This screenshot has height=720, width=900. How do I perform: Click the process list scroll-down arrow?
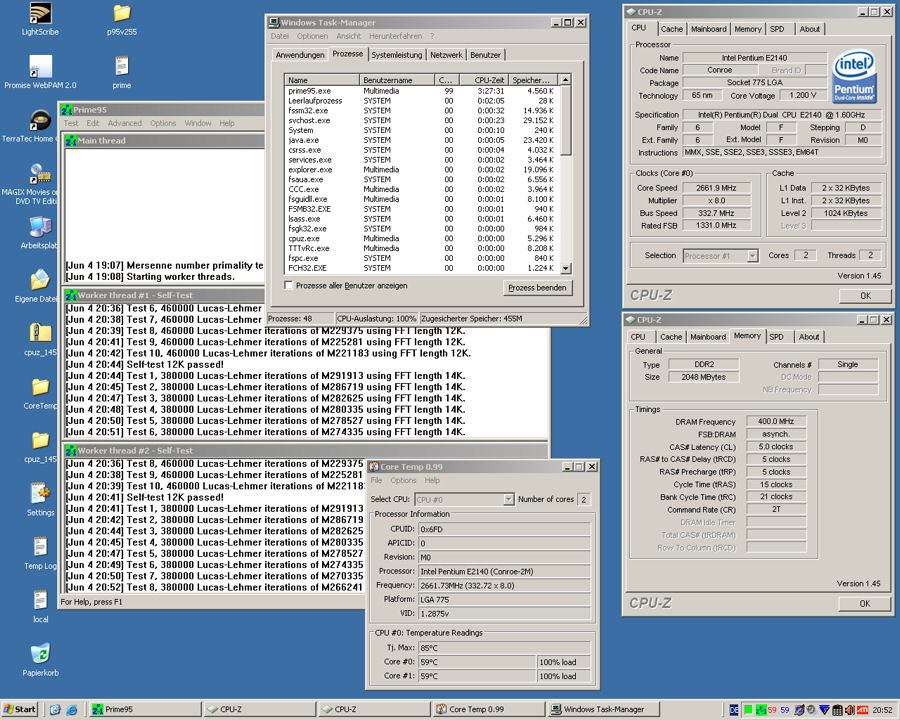pos(565,268)
